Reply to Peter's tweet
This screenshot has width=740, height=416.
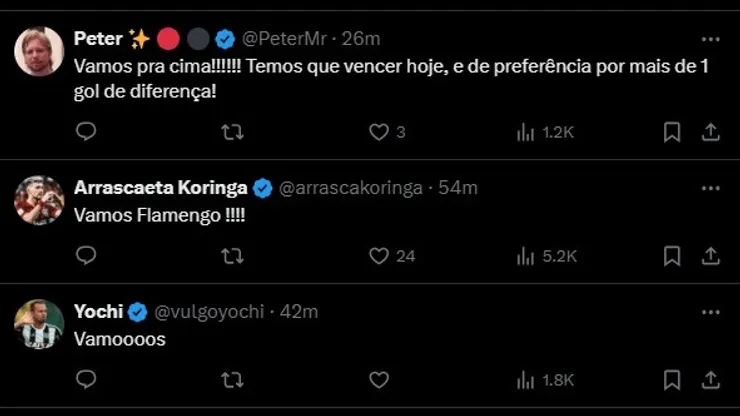pyautogui.click(x=86, y=132)
